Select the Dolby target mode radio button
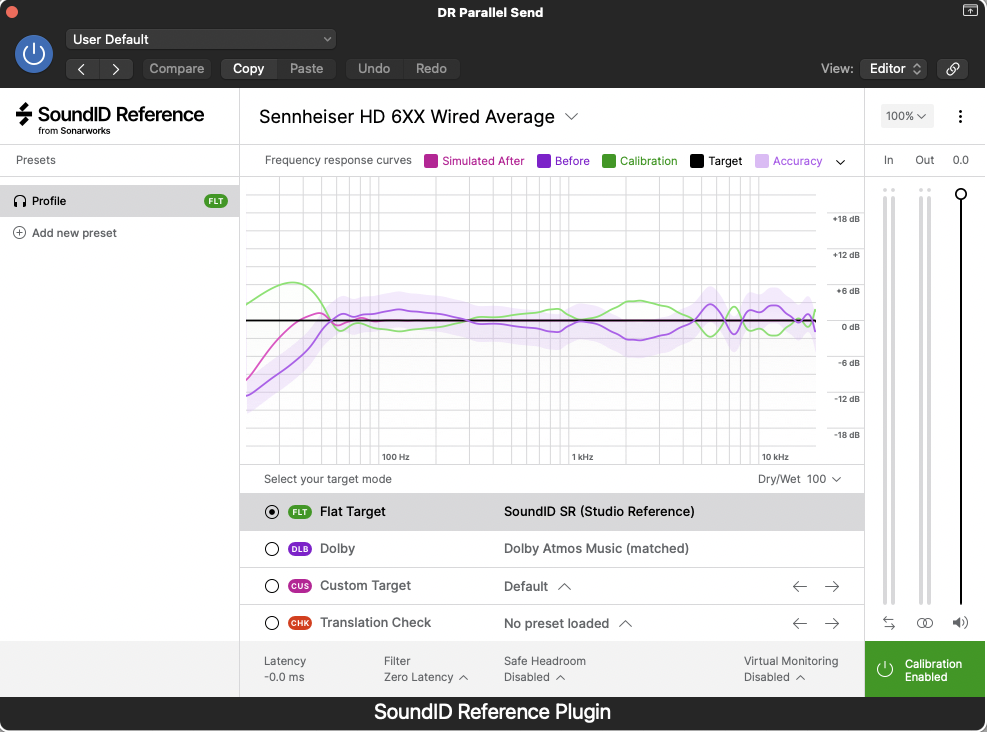 pyautogui.click(x=271, y=548)
